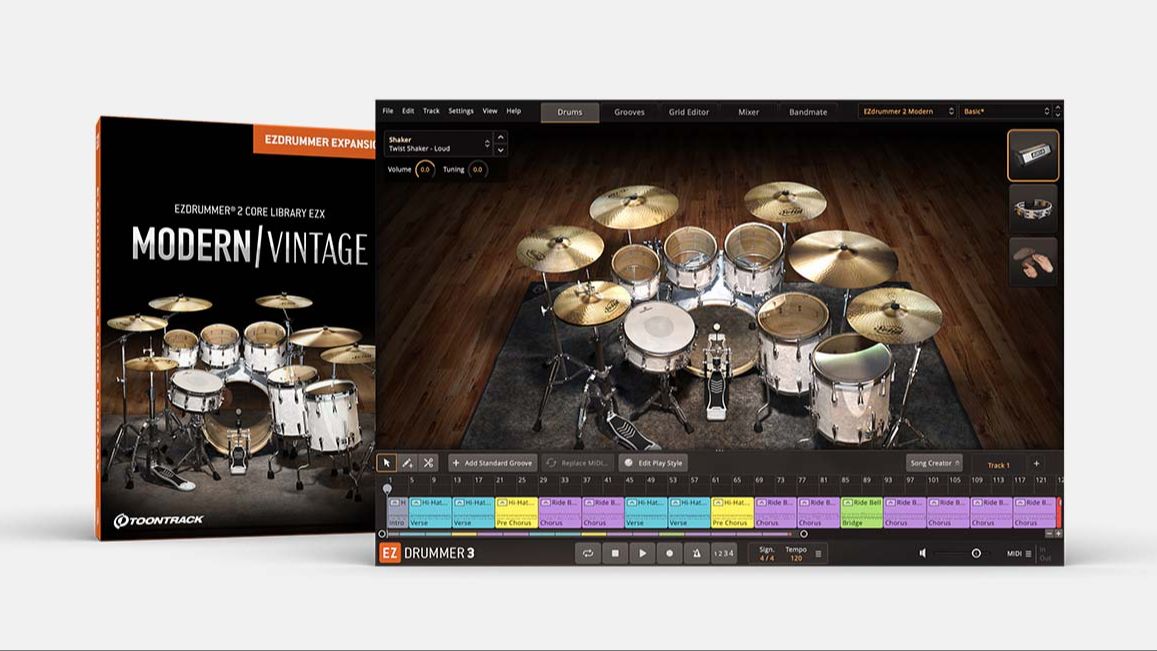Image resolution: width=1157 pixels, height=651 pixels.
Task: Open the Shaker instrument selection dropdown
Action: coord(438,144)
